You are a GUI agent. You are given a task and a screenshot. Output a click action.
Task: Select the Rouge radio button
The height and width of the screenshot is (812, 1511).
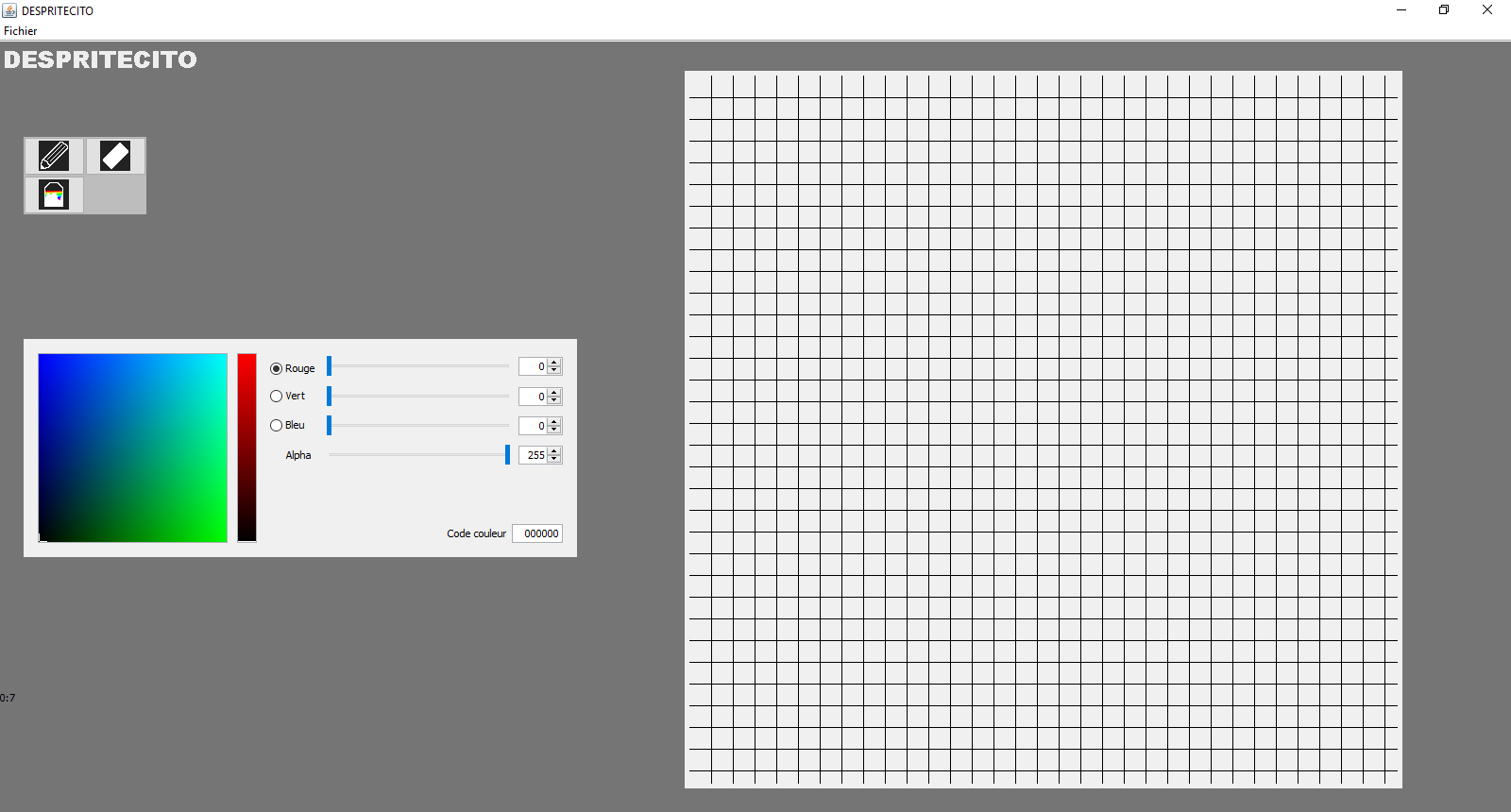pyautogui.click(x=276, y=368)
